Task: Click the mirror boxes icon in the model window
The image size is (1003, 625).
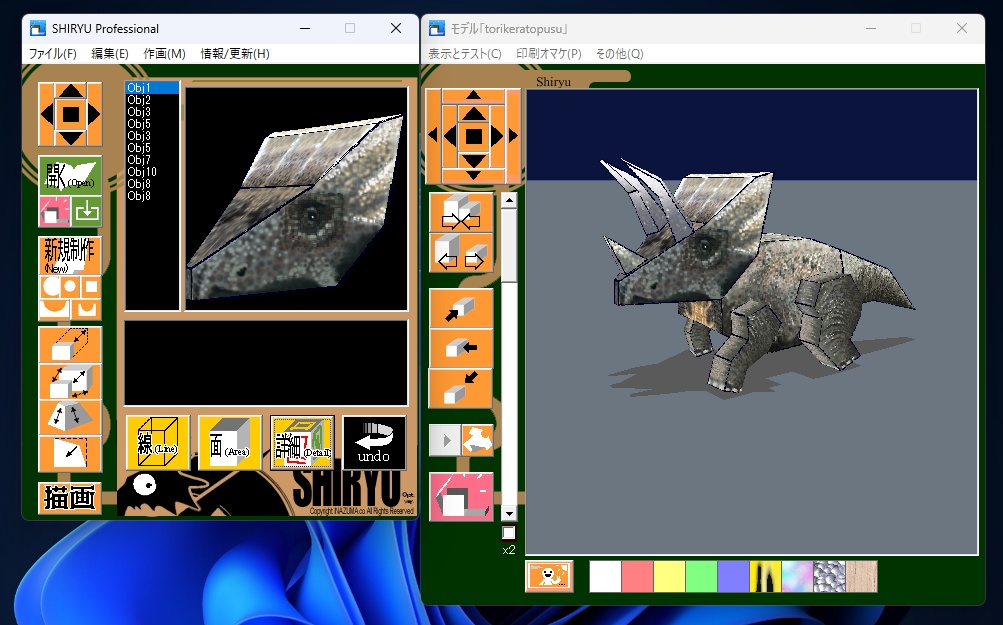Action: click(x=460, y=213)
